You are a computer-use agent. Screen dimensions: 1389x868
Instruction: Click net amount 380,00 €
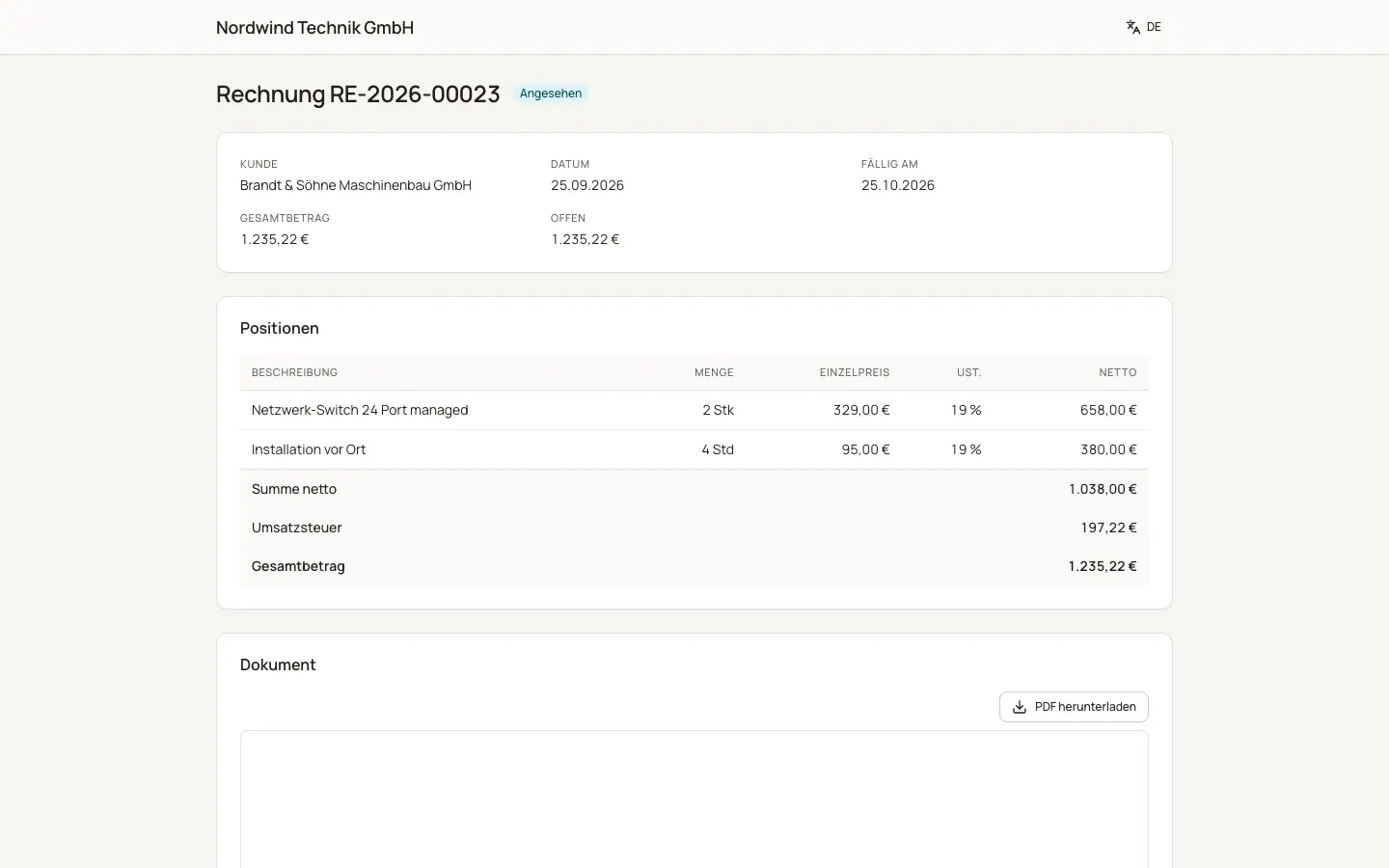(1108, 449)
